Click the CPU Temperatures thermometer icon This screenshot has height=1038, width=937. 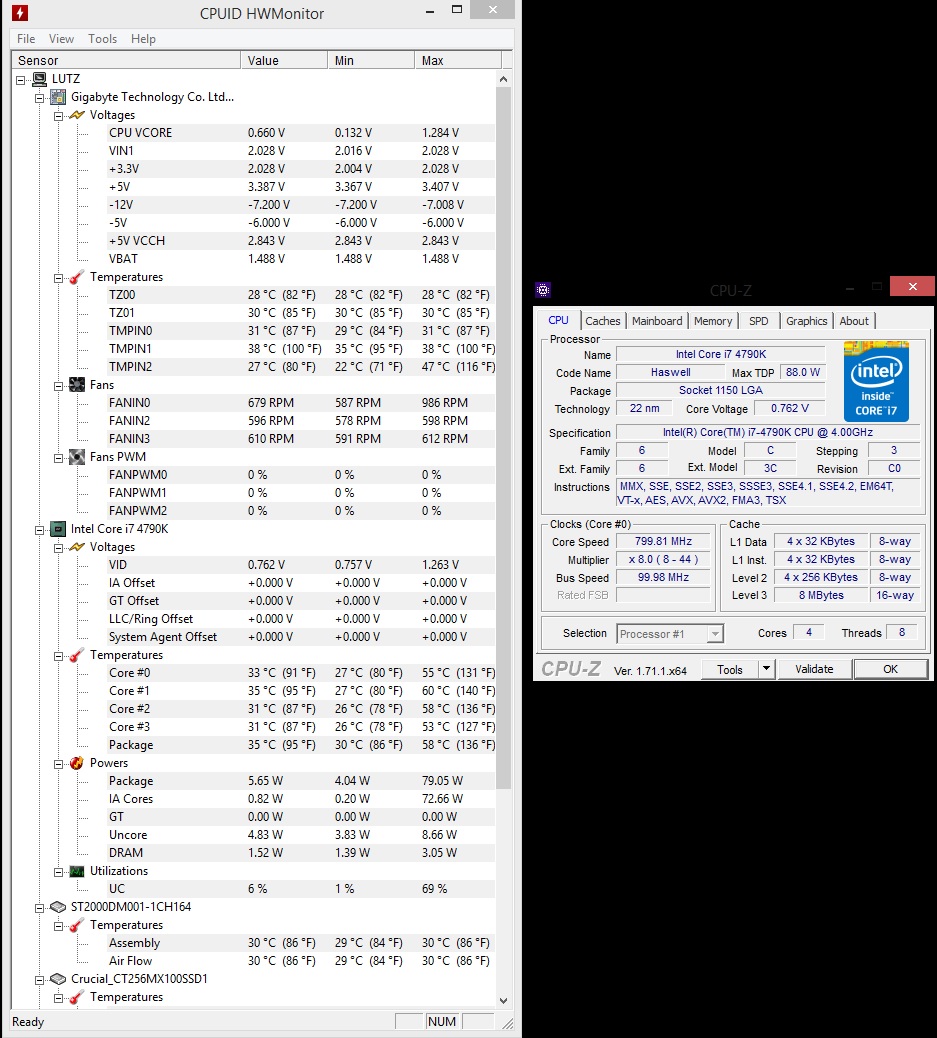tap(77, 655)
